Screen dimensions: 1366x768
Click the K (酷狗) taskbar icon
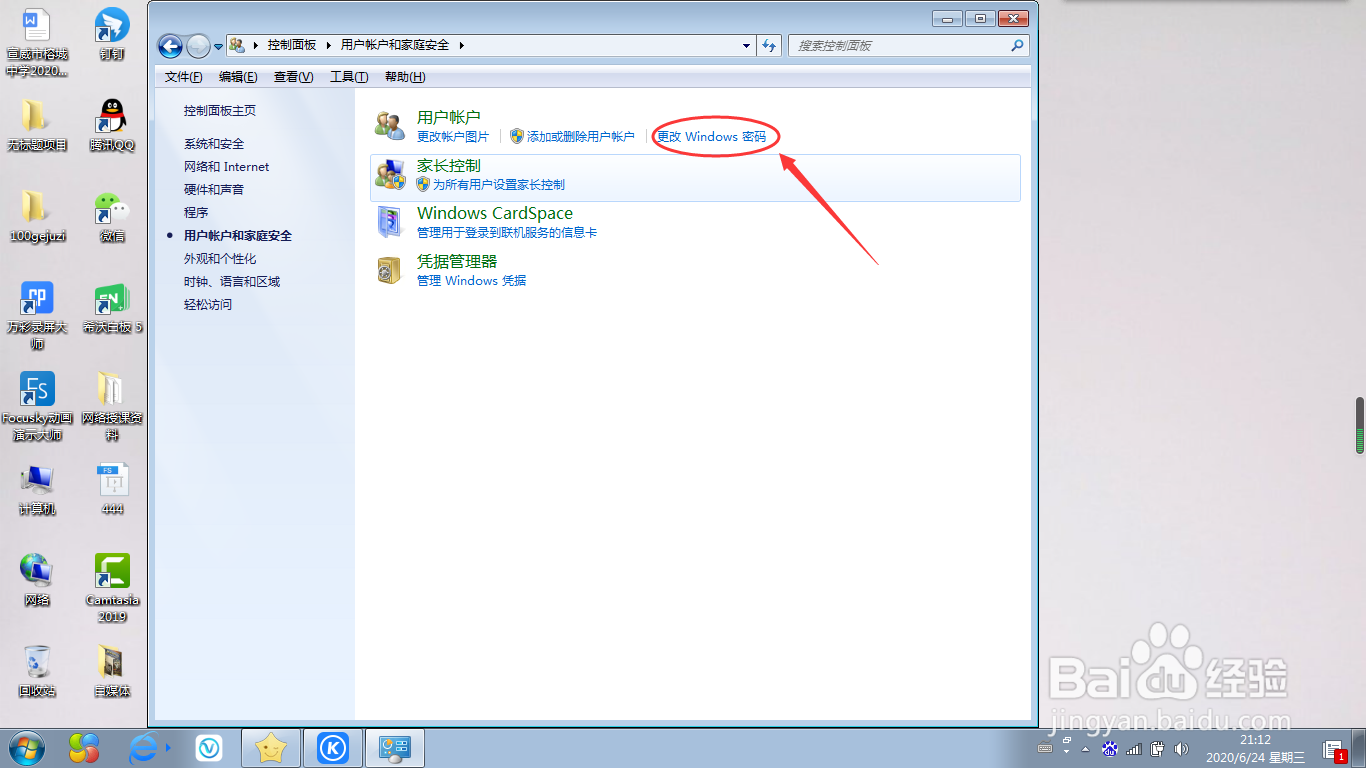(332, 748)
